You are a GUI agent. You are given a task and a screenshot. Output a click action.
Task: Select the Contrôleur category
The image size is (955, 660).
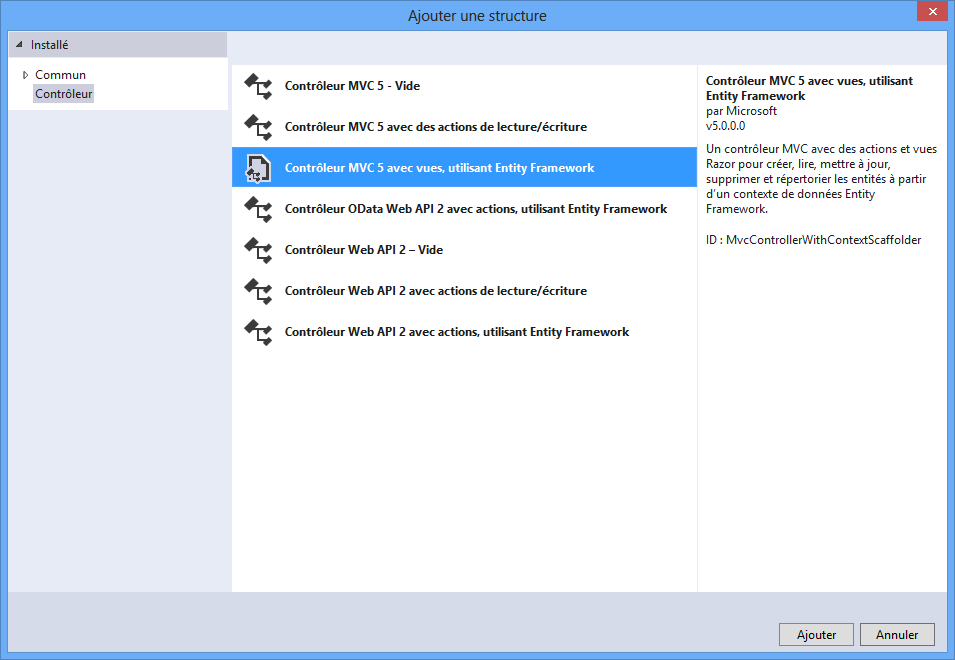tap(63, 94)
